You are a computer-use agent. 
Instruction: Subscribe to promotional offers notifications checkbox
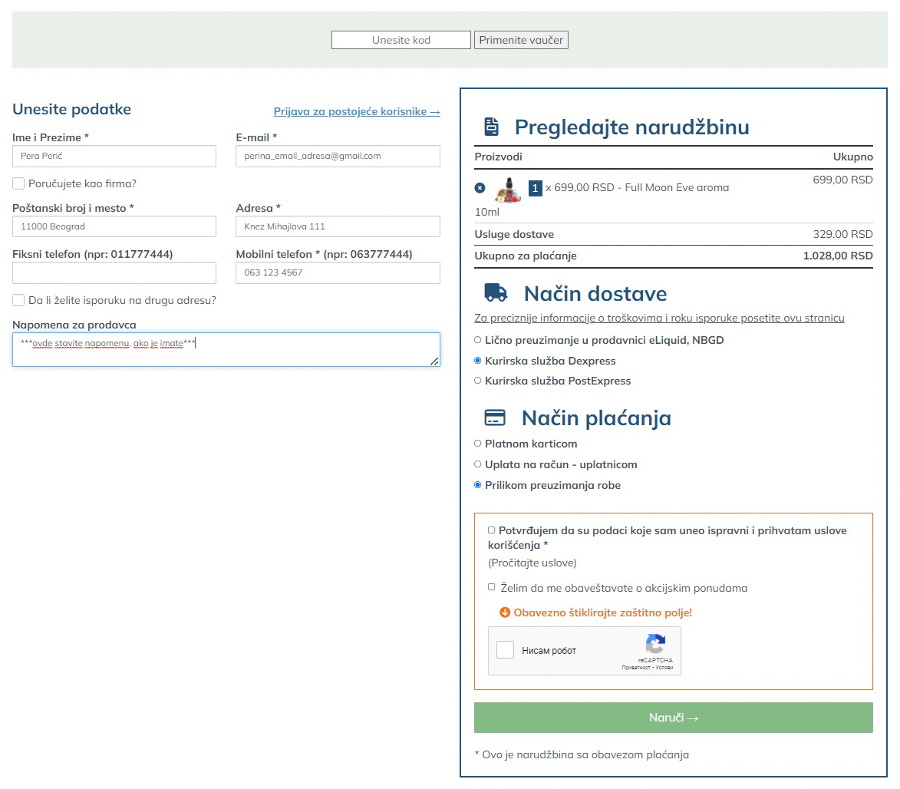pyautogui.click(x=491, y=588)
